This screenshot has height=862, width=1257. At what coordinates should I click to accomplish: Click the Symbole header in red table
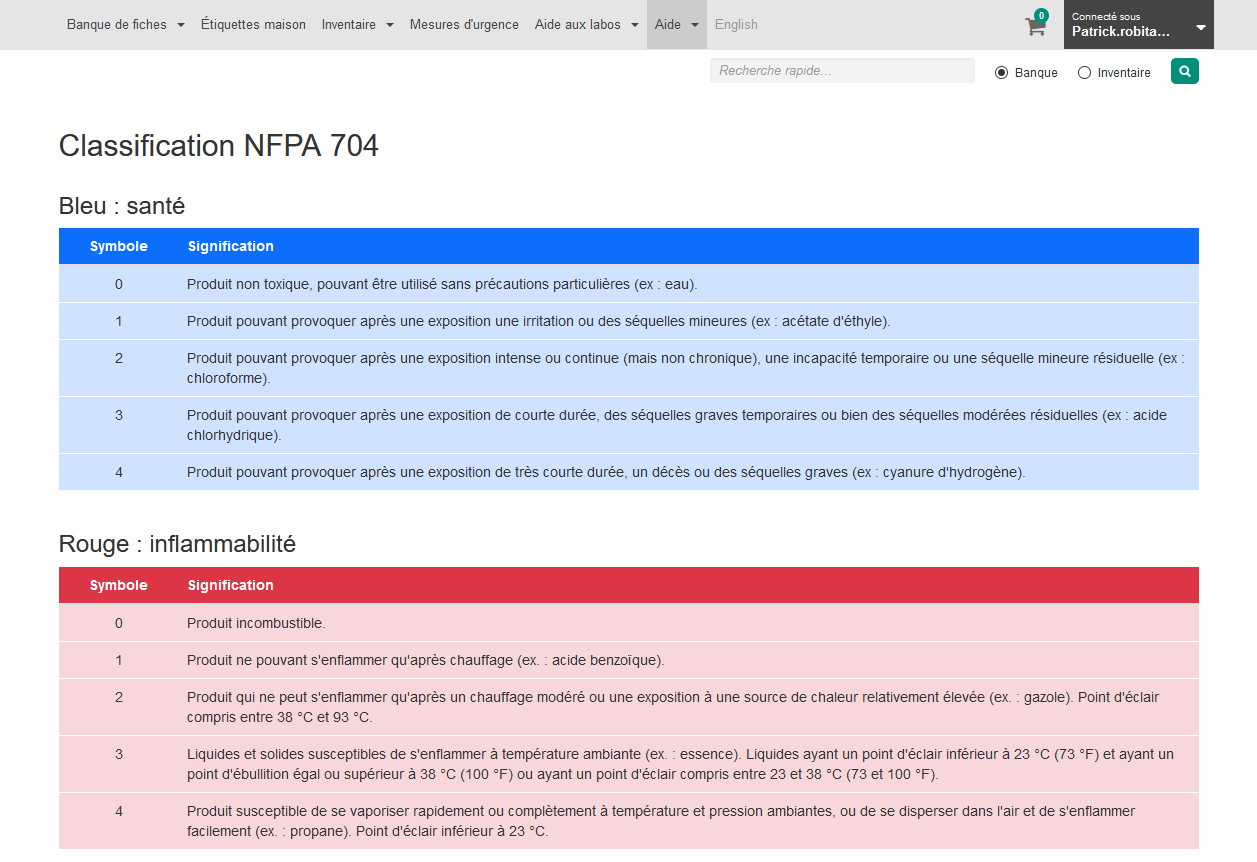119,585
